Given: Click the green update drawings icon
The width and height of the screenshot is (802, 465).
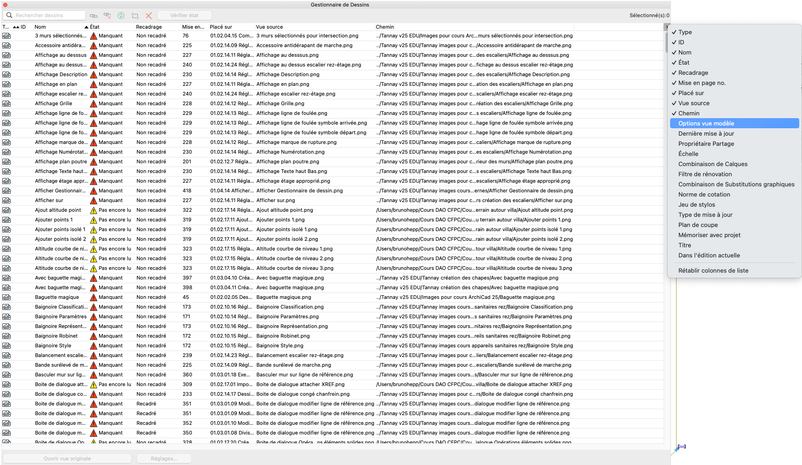Looking at the screenshot, I should [x=121, y=16].
